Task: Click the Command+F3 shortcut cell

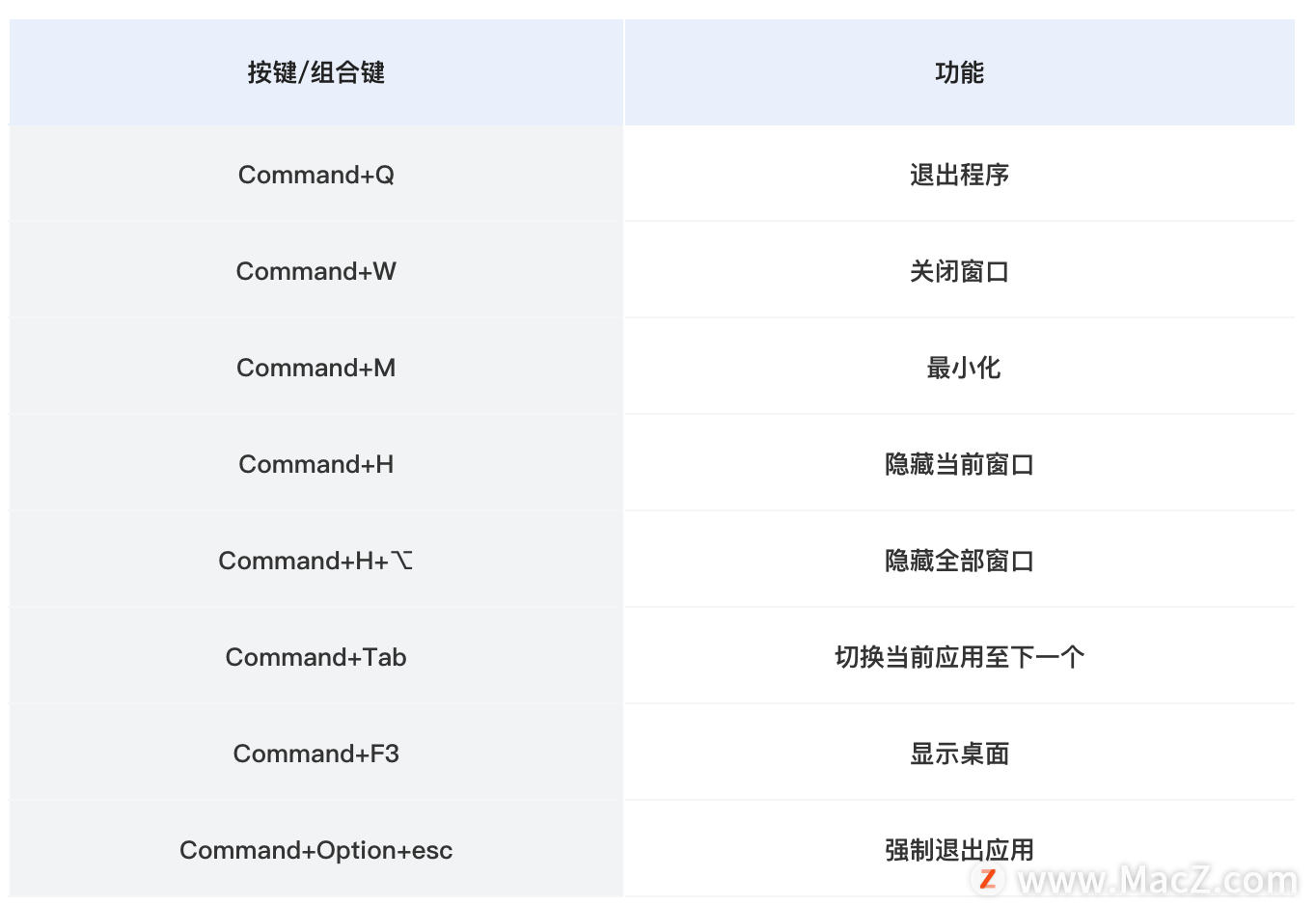Action: (x=316, y=754)
